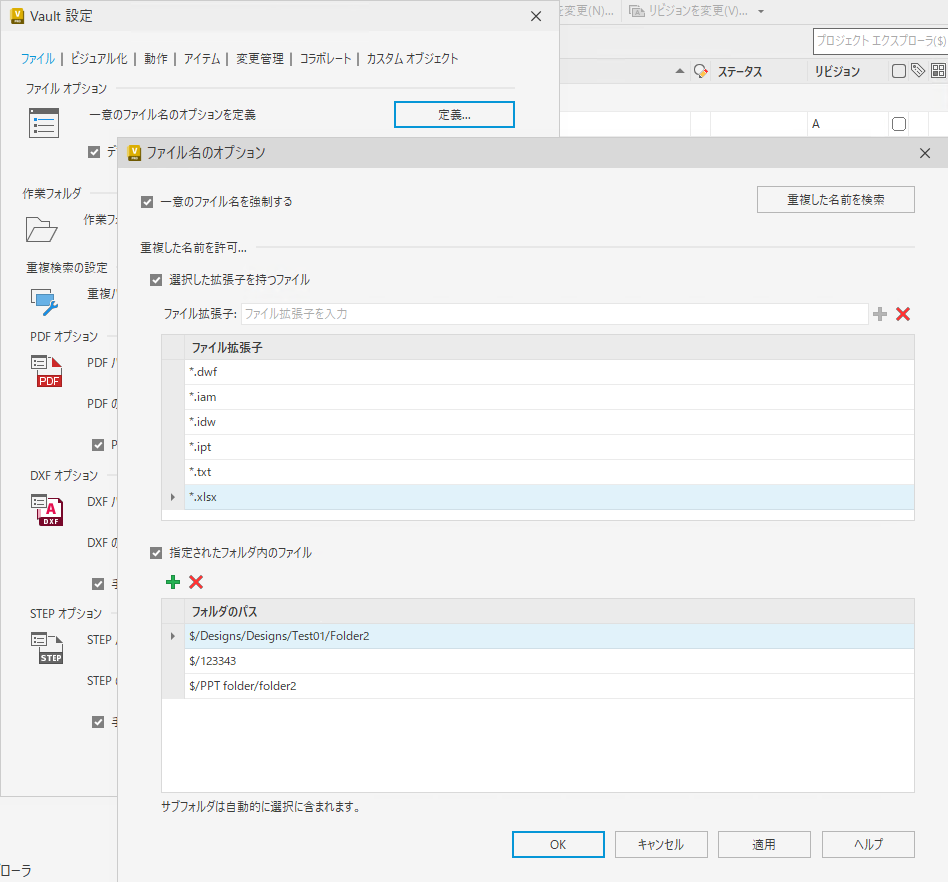Click the status pencil icon in the column header
This screenshot has width=948, height=882.
pos(701,71)
